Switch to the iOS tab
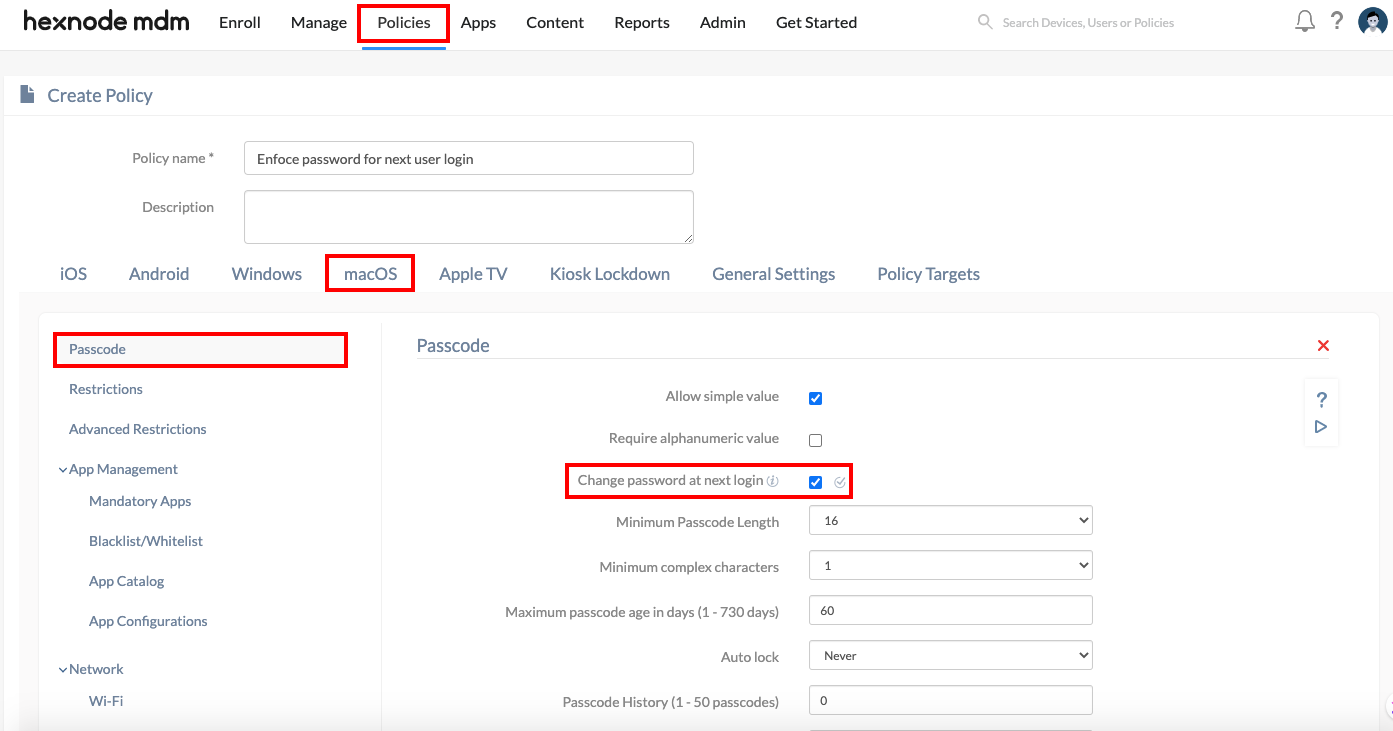The image size is (1393, 731). point(73,274)
